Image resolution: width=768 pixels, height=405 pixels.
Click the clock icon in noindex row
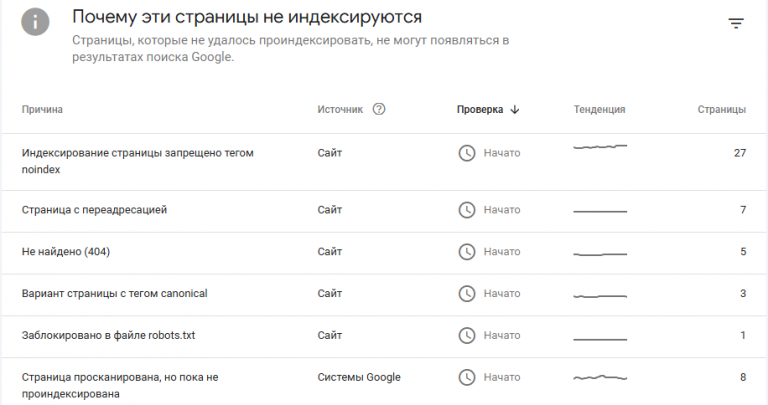tap(467, 153)
